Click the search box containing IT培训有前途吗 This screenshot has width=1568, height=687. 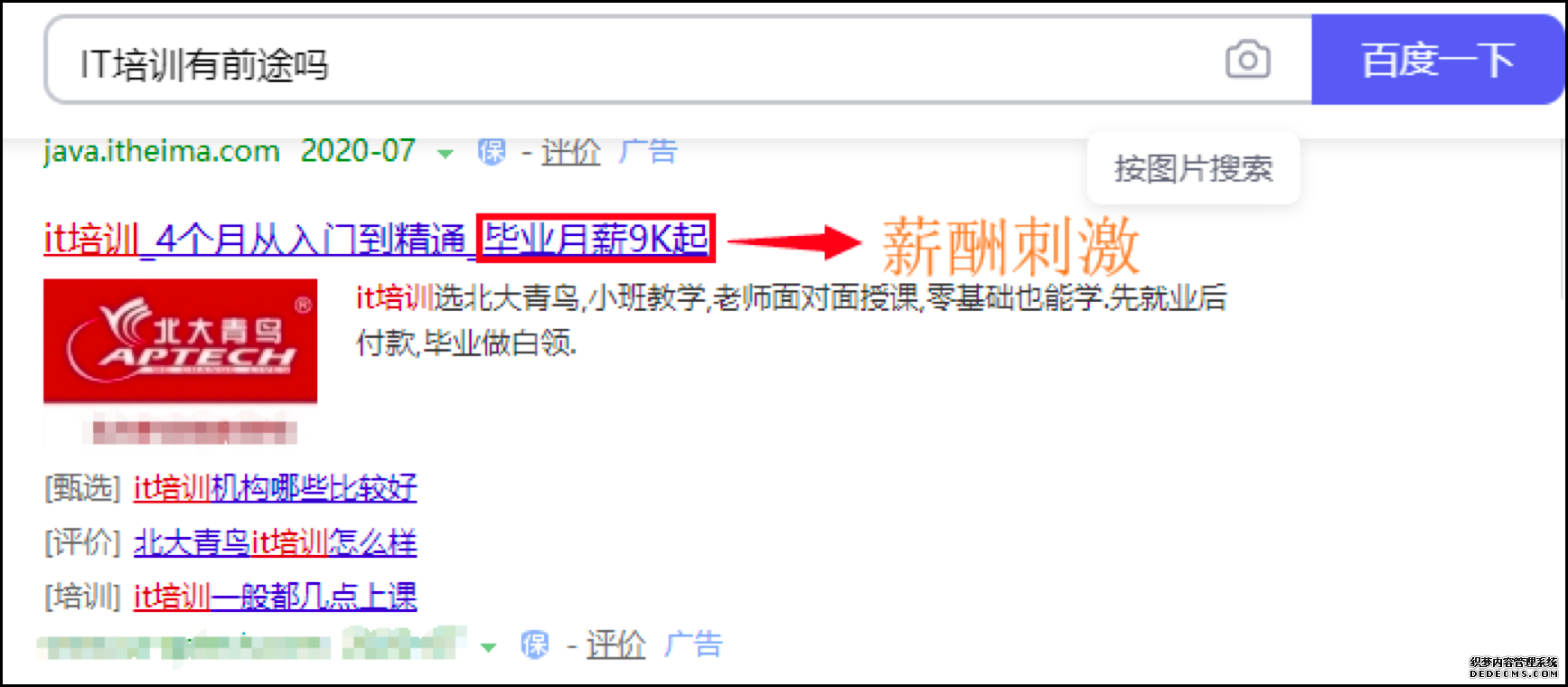coord(678,60)
